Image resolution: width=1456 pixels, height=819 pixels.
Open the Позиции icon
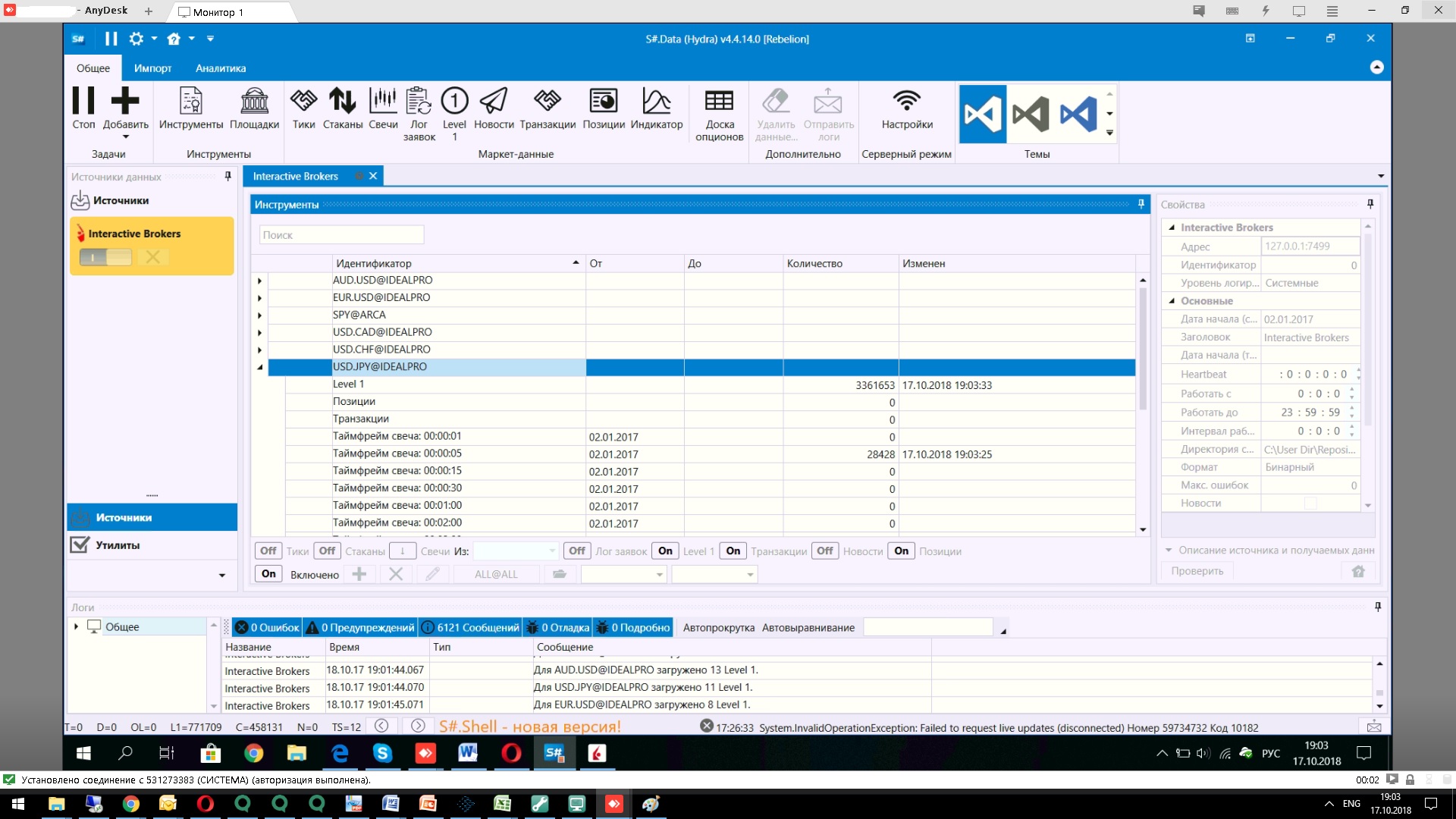pos(604,101)
